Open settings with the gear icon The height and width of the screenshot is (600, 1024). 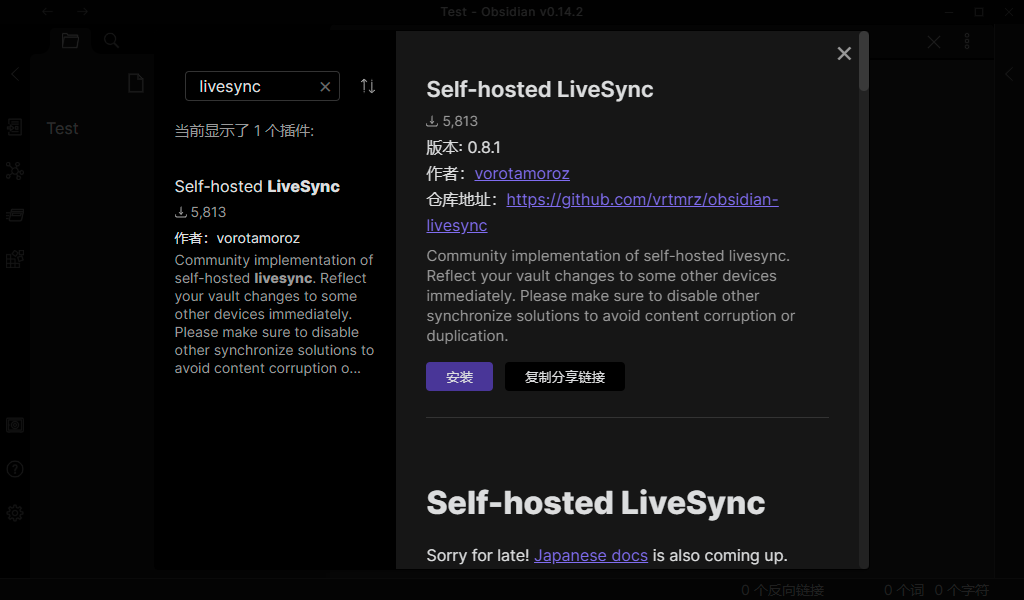[x=14, y=513]
